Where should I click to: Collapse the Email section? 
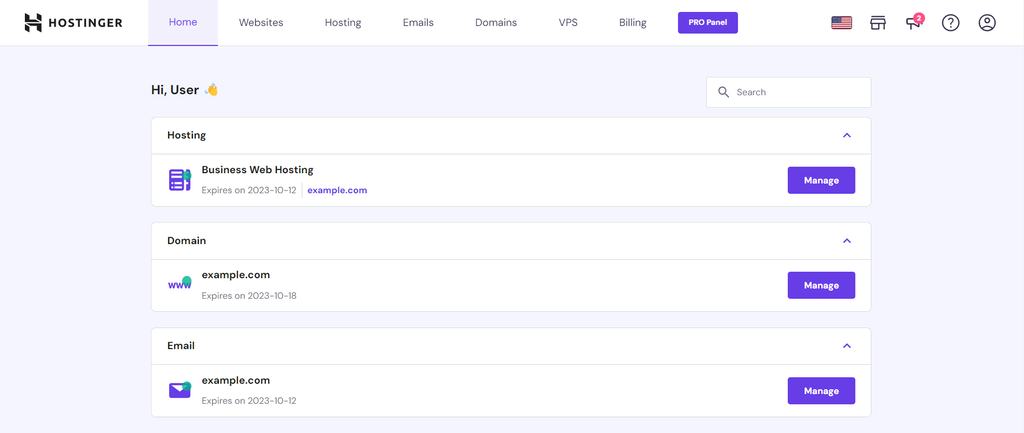[846, 346]
